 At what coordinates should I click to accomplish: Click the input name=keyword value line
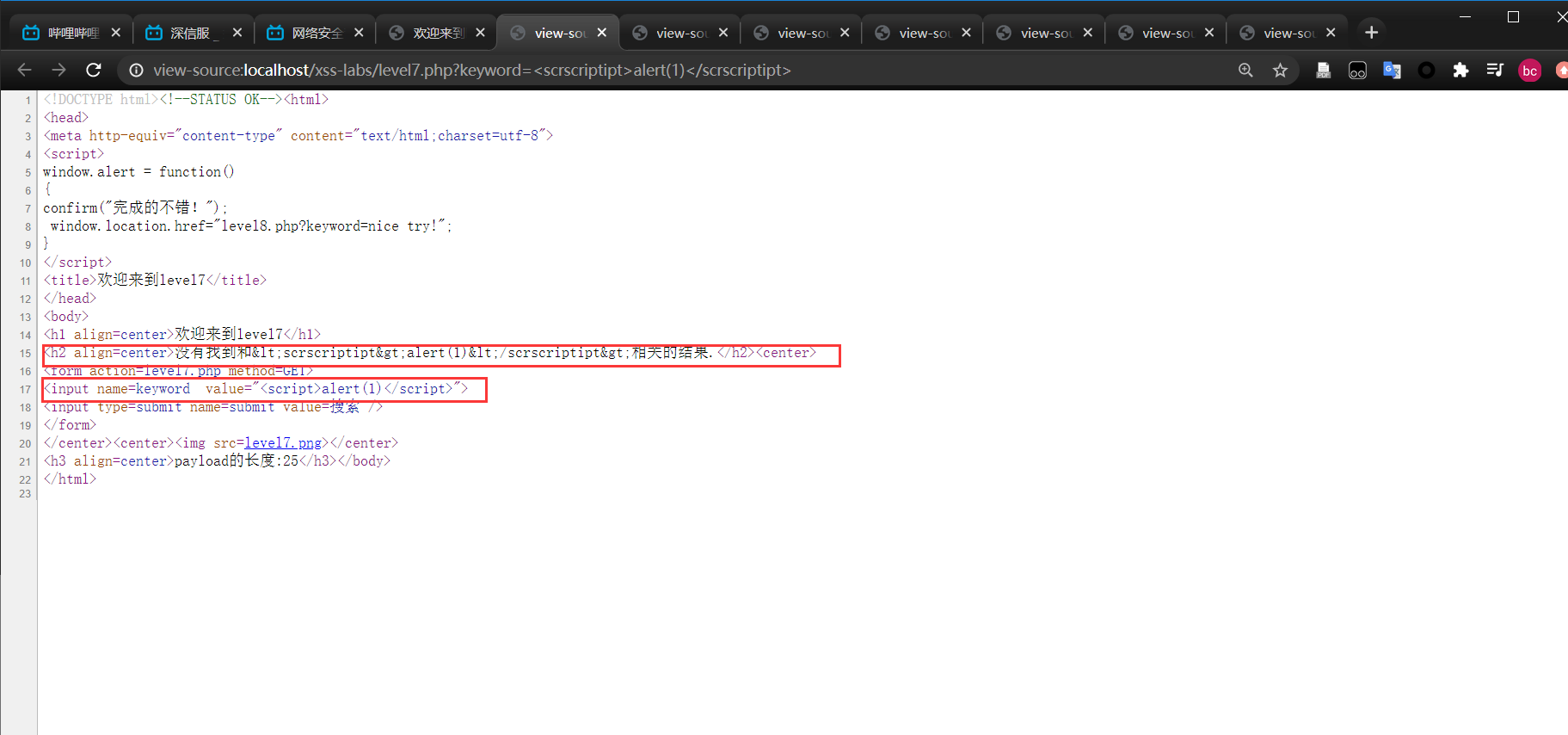tap(255, 389)
